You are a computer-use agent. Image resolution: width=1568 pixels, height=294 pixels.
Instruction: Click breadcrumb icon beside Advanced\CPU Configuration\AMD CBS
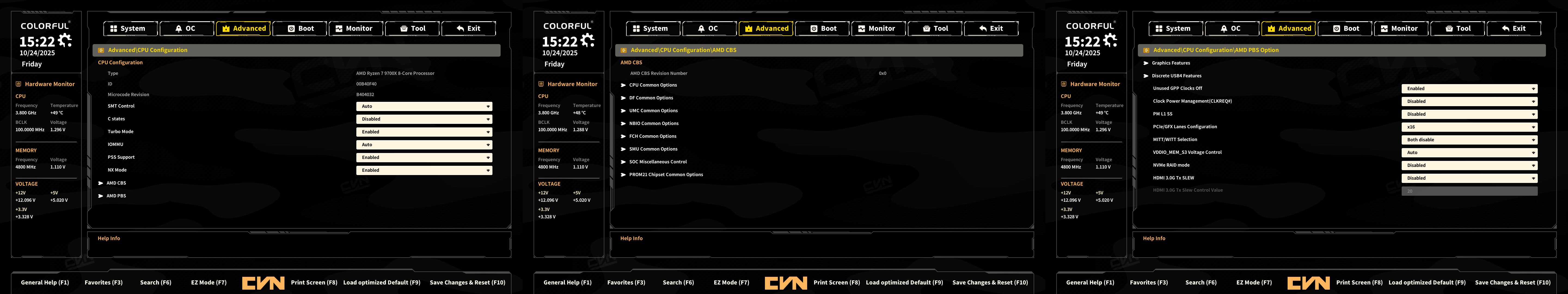click(623, 51)
